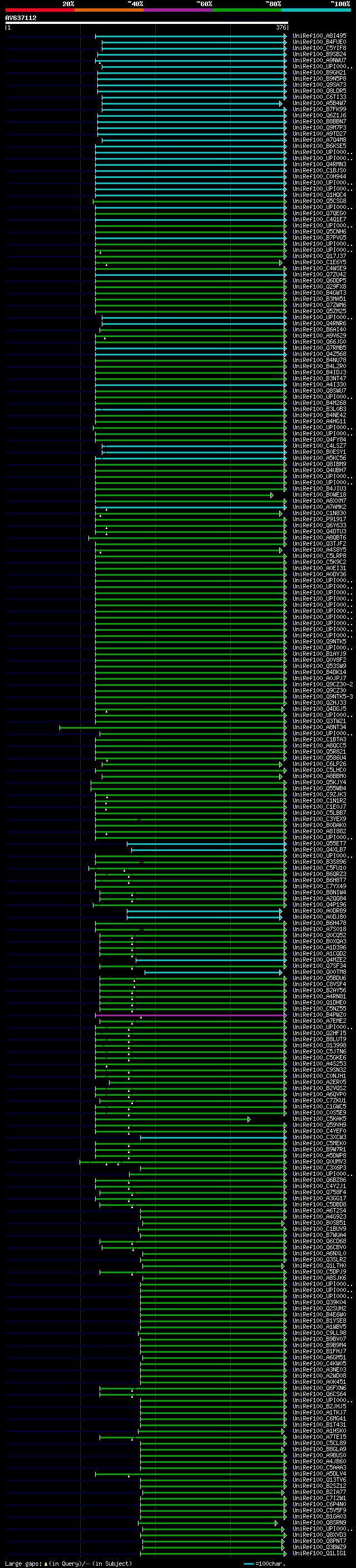Select hit label UniRef100_Q9M7P3
356x1568 pixels.
click(319, 128)
